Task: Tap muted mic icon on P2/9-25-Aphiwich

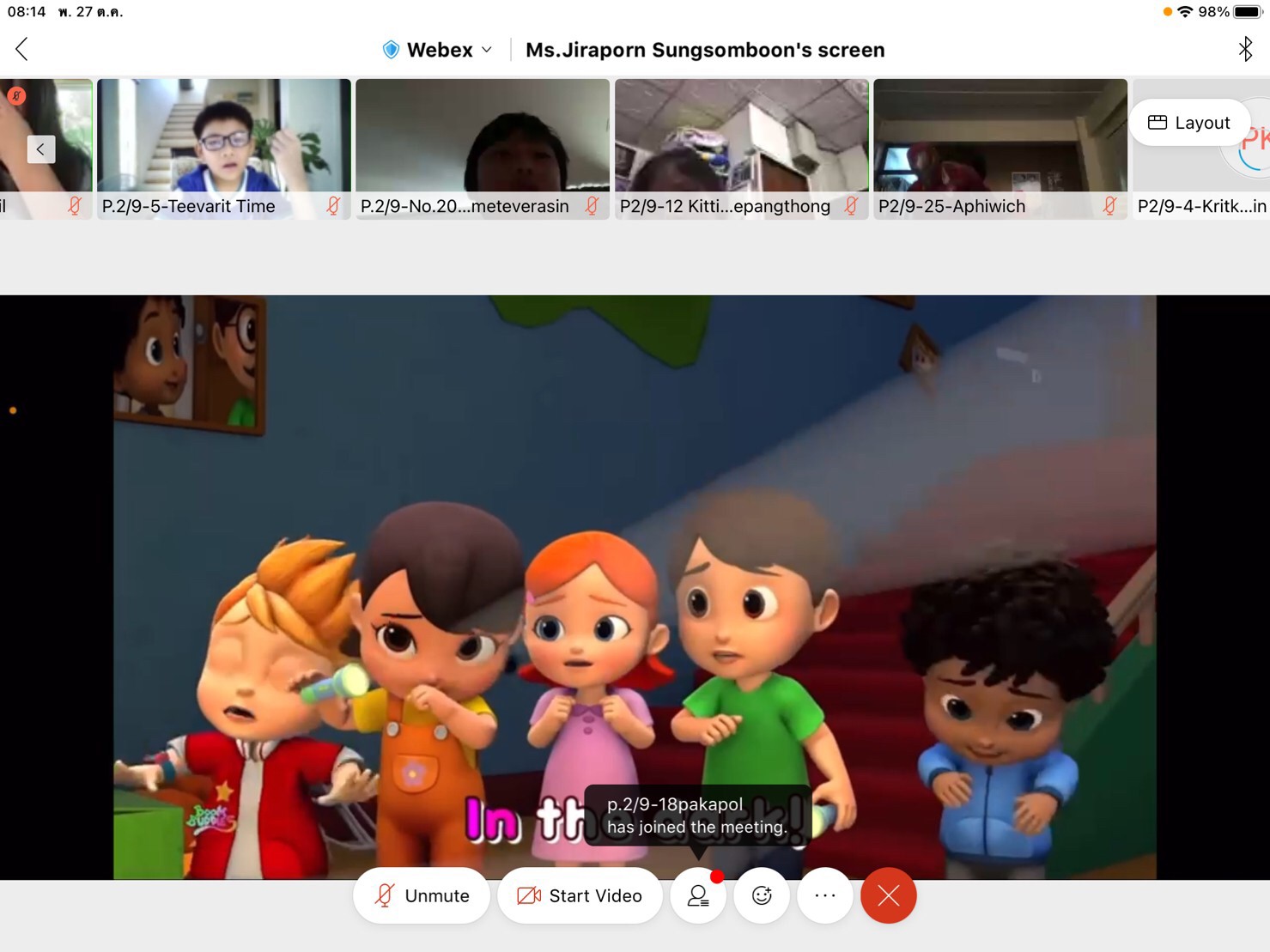Action: [1109, 206]
